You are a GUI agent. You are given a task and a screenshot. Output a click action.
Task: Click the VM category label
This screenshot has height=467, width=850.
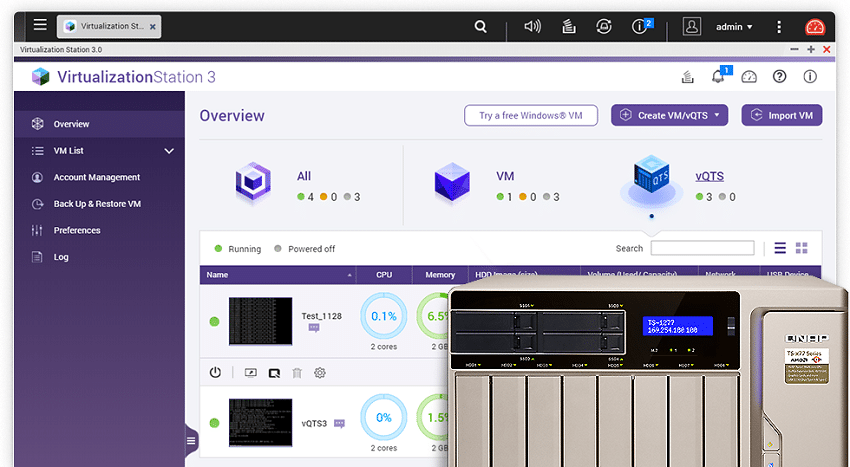click(x=505, y=176)
